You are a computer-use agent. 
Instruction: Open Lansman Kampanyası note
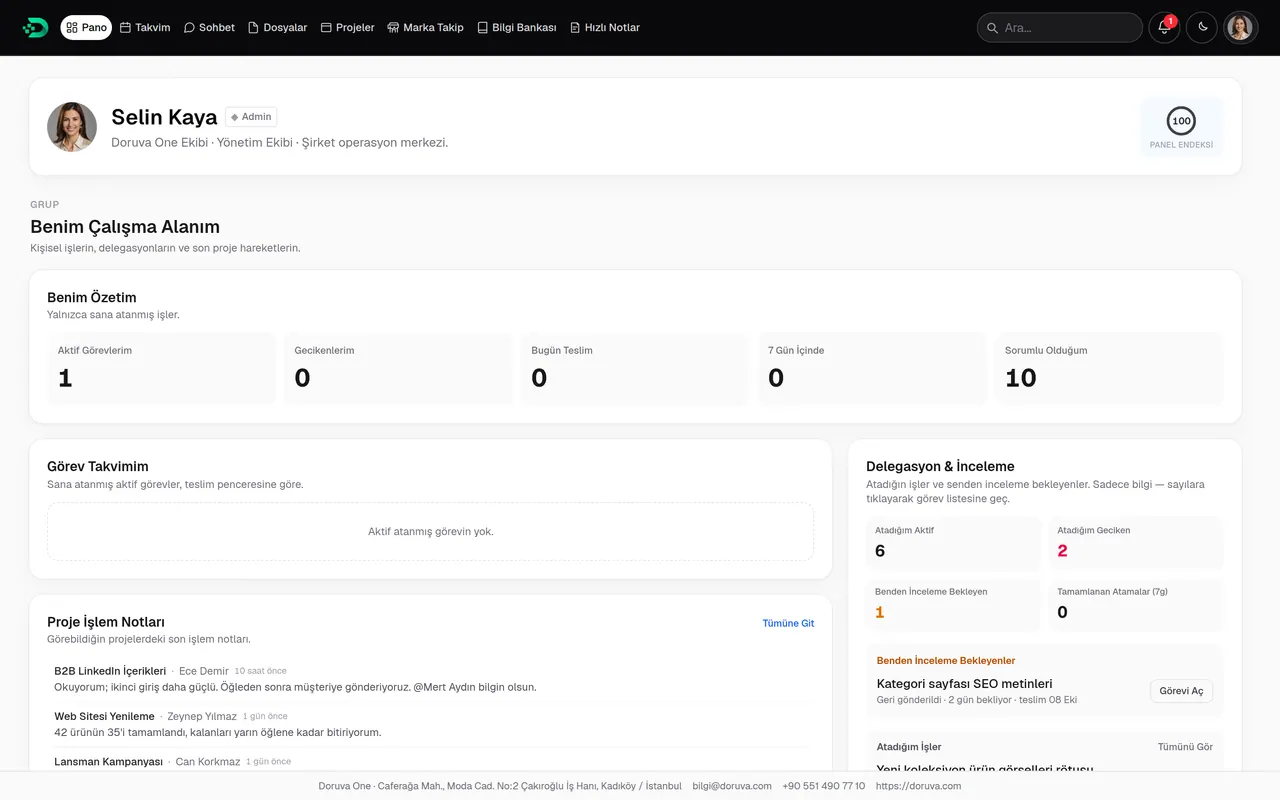pyautogui.click(x=108, y=761)
